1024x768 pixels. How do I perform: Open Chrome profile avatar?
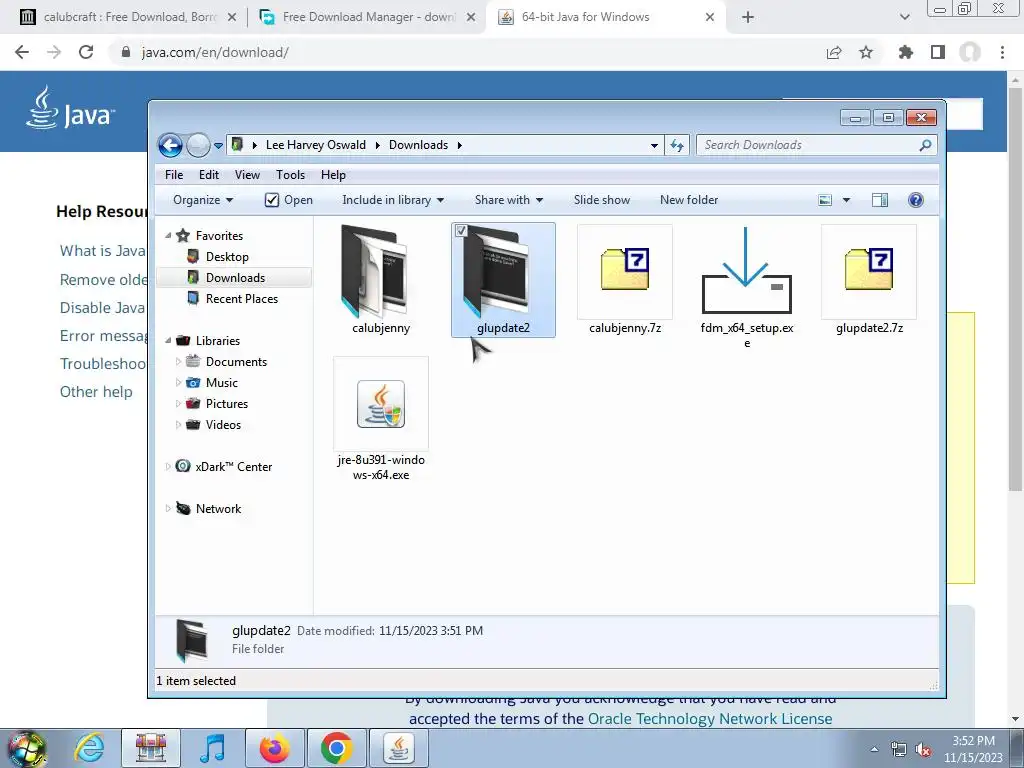[x=970, y=52]
